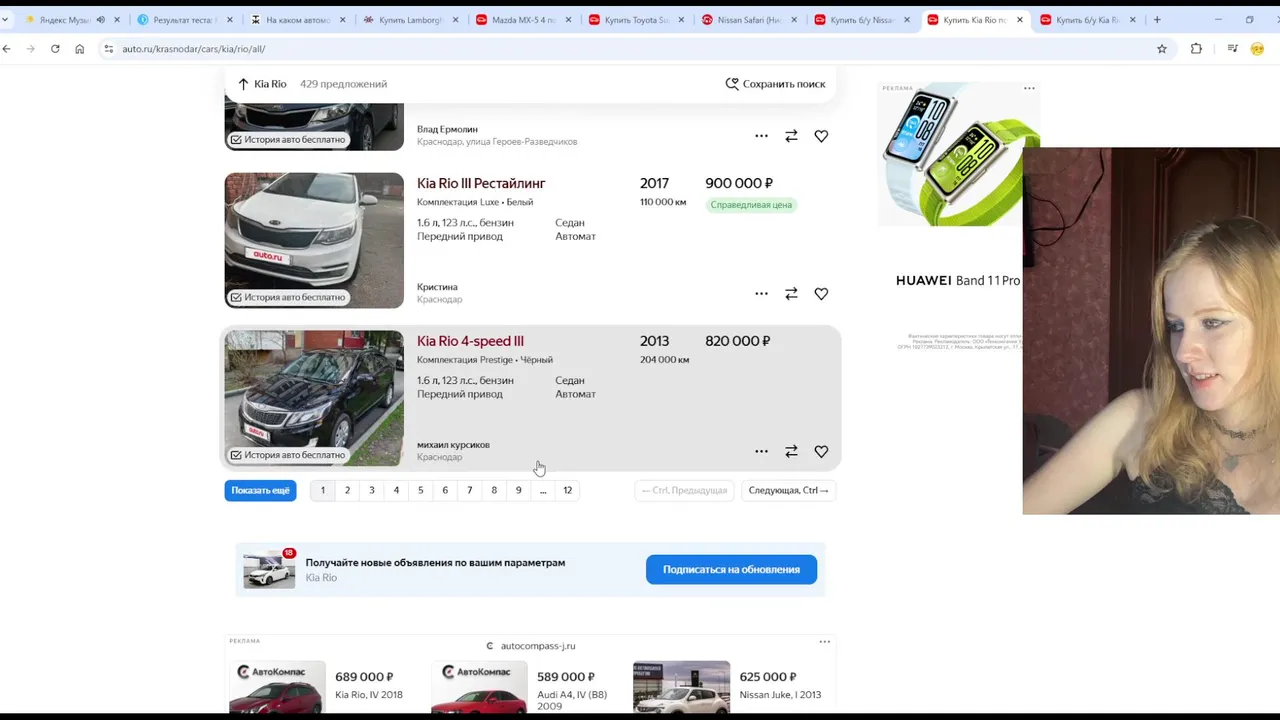
Task: Close the Mazda MX-5 tab
Action: [x=568, y=20]
